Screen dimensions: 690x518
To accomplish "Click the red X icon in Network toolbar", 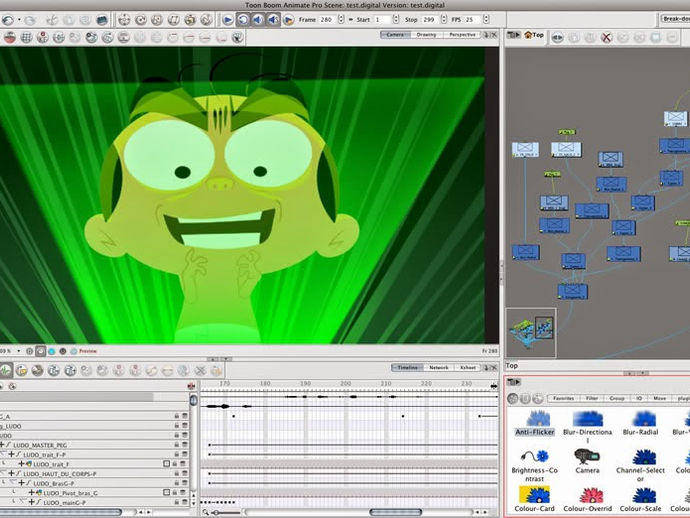I will (606, 38).
